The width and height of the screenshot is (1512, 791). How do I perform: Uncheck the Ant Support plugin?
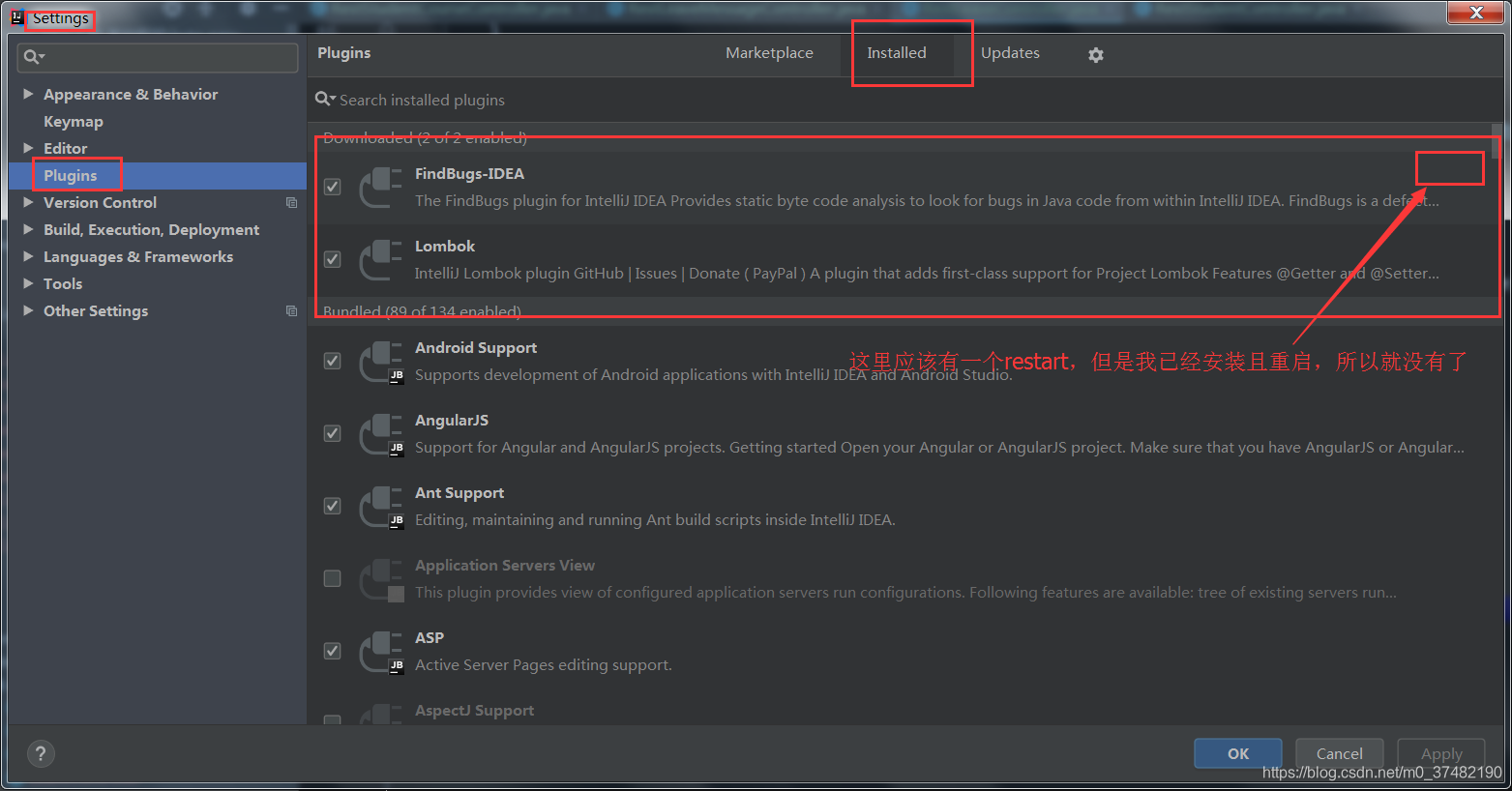[332, 506]
